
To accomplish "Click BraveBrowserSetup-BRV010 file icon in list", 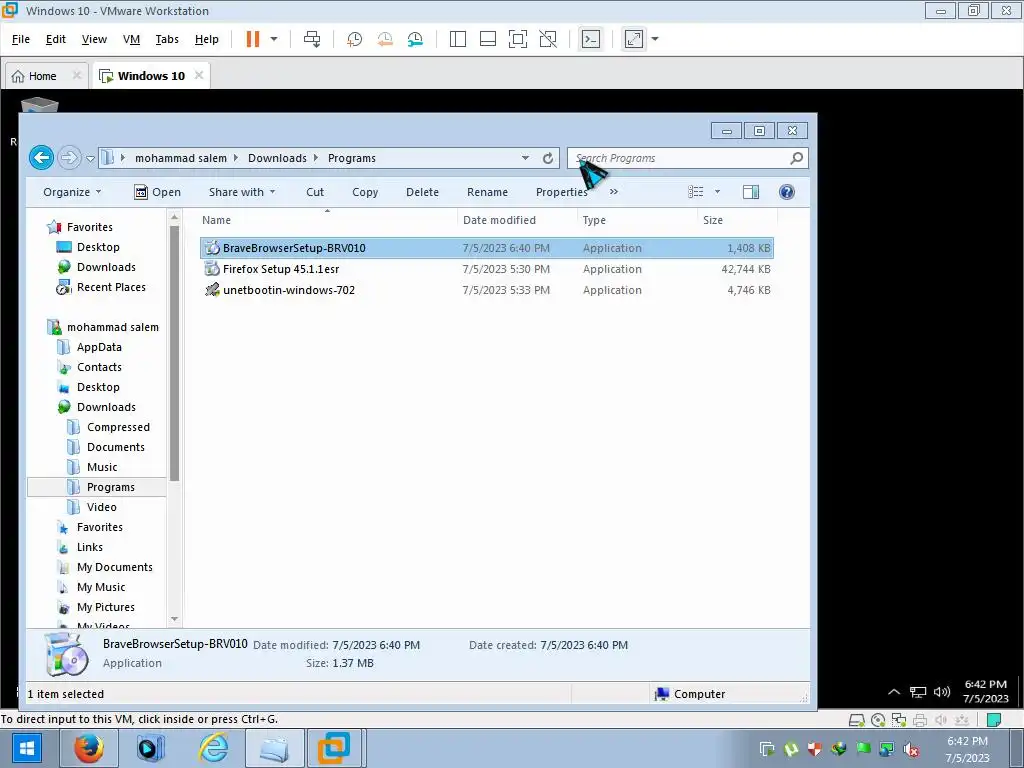I will pos(212,248).
